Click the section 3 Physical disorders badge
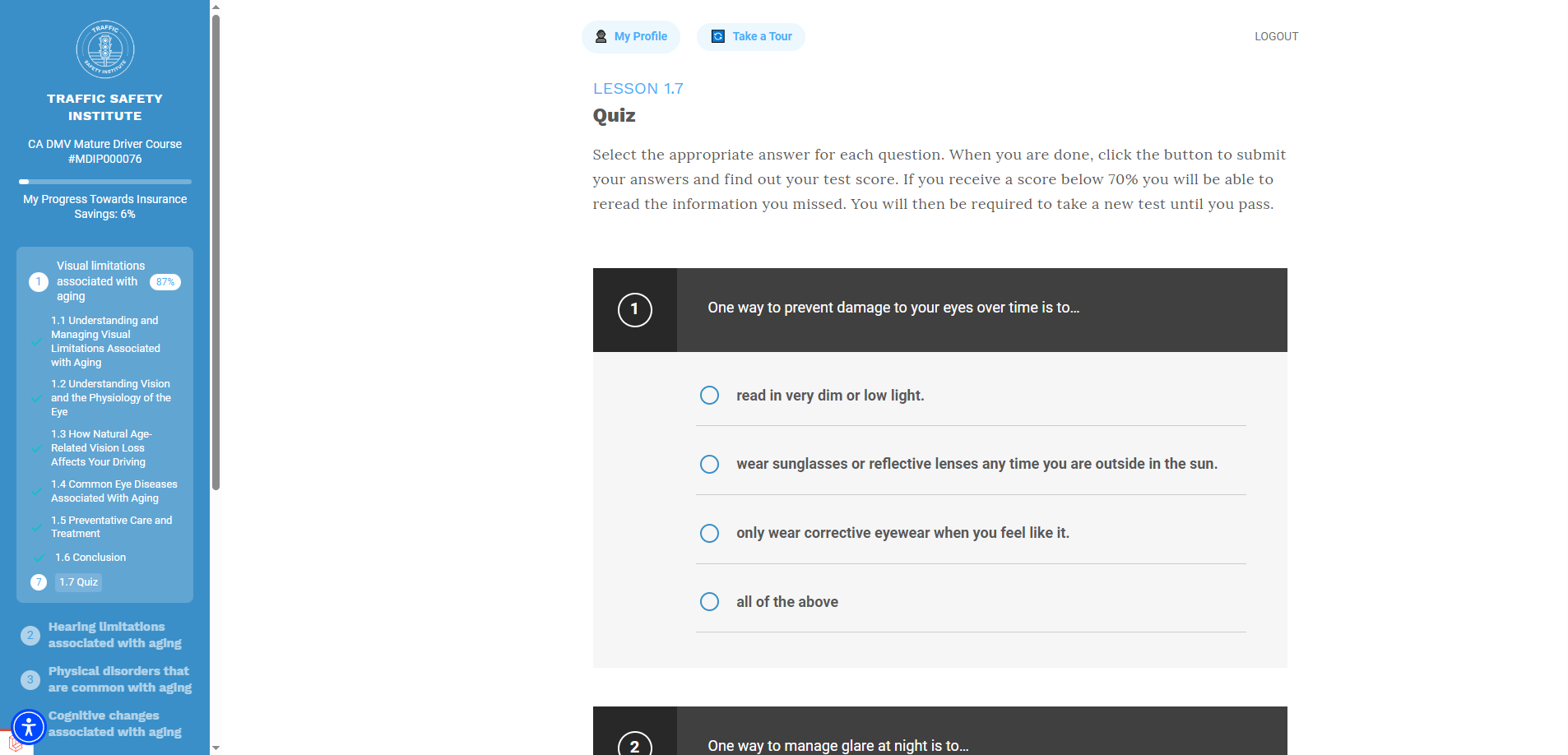This screenshot has height=755, width=1568. (x=30, y=679)
